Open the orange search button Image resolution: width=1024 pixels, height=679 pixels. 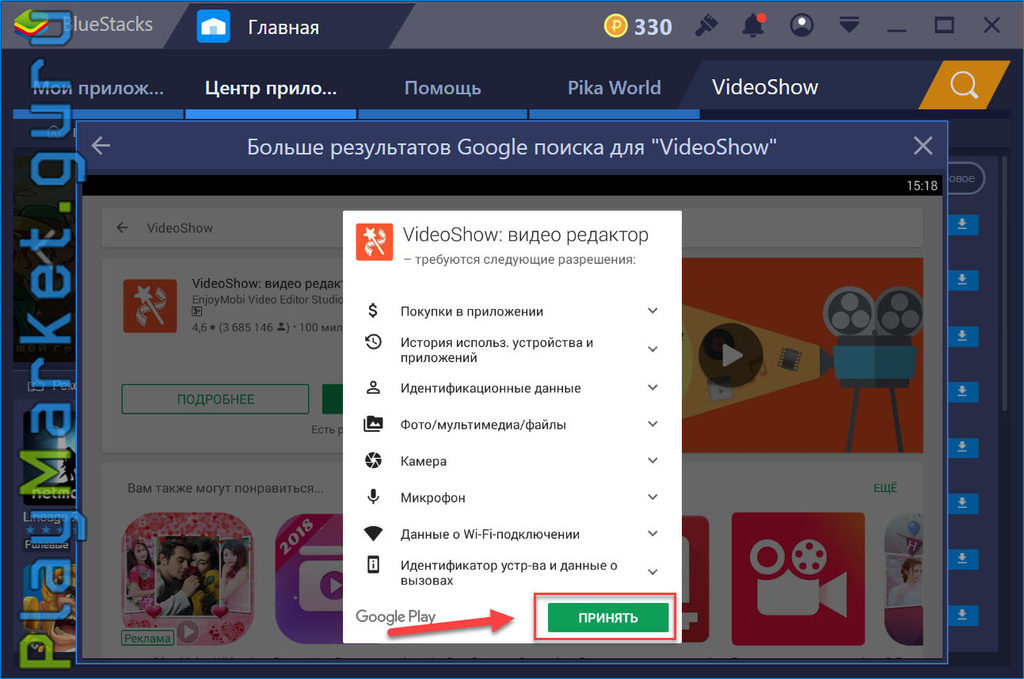click(964, 86)
